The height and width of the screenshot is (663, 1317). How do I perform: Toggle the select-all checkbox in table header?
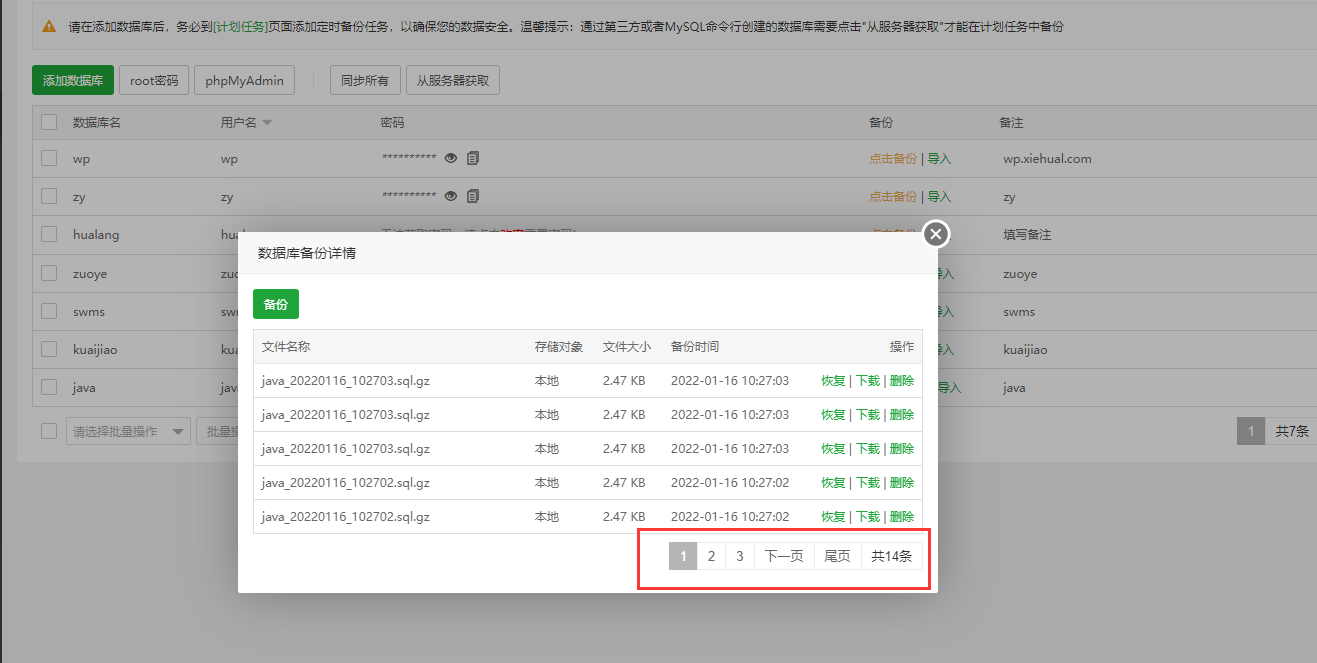point(49,122)
